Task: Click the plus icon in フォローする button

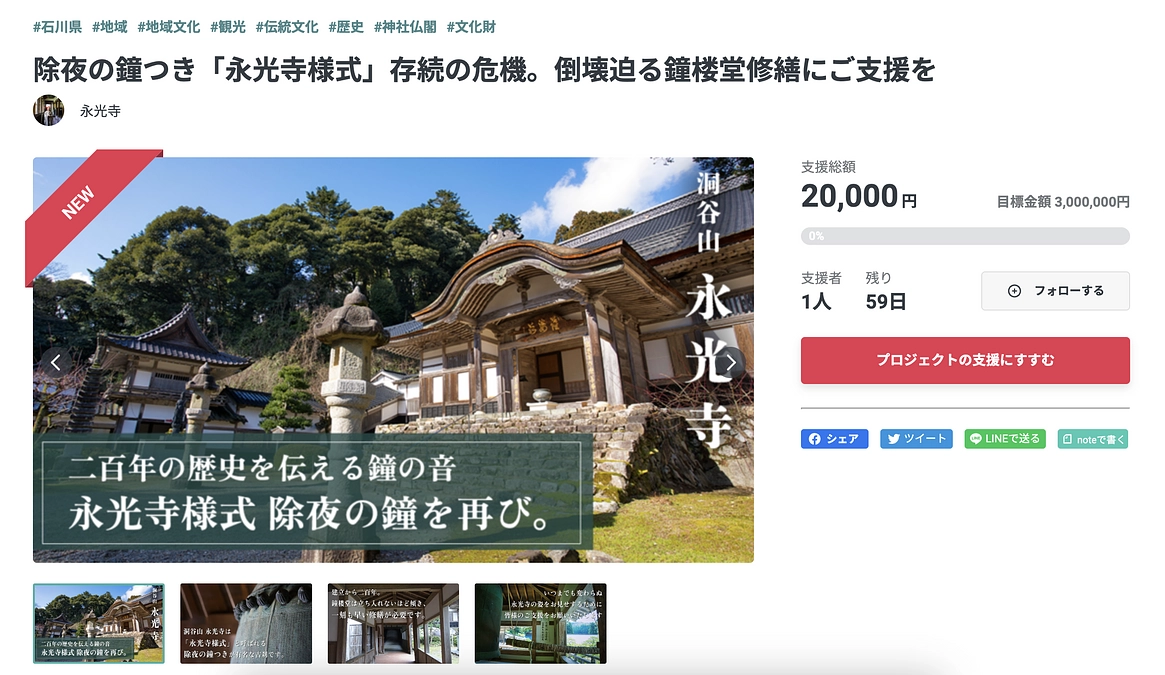Action: click(1014, 291)
